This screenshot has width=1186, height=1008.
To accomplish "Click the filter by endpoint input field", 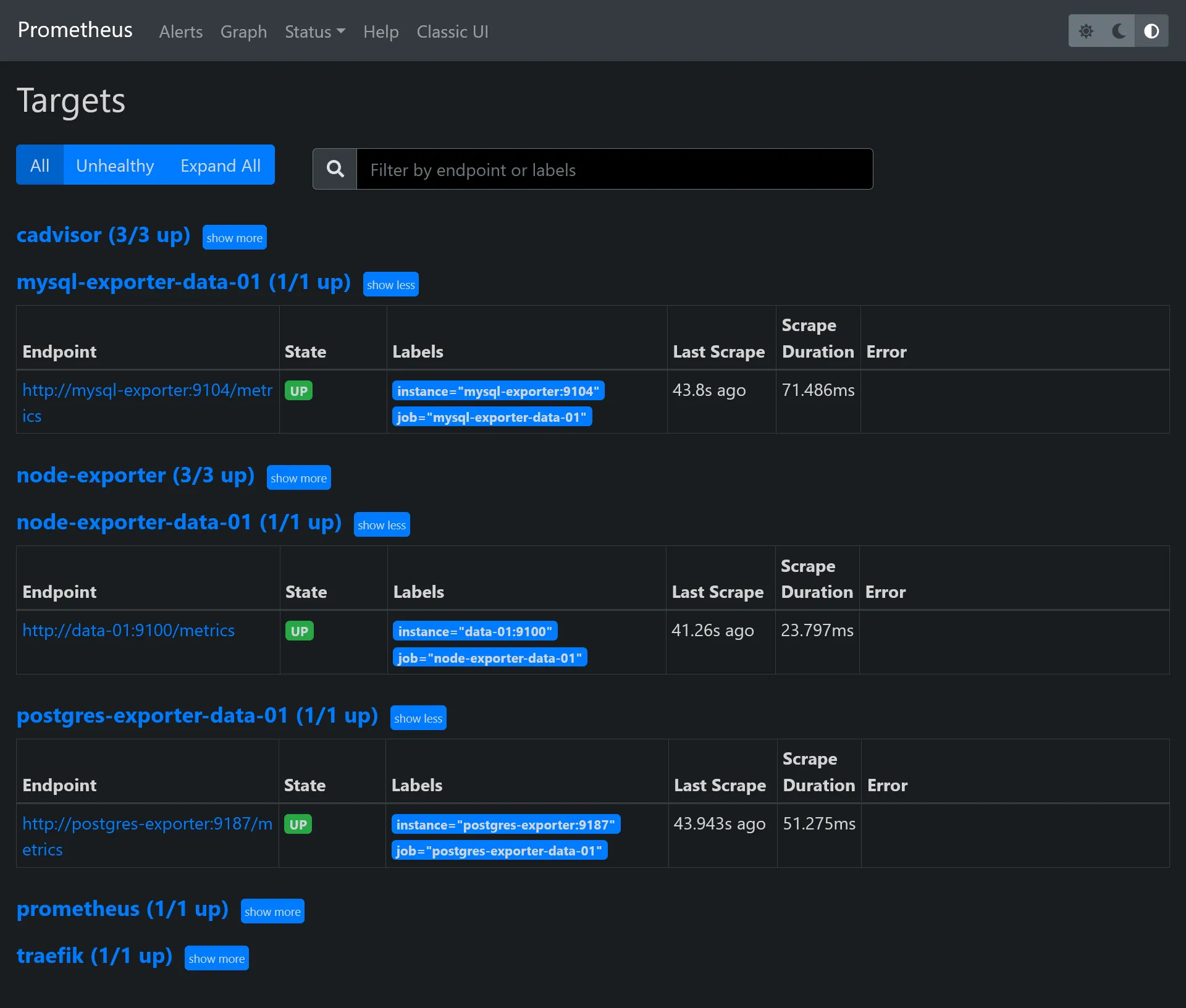I will tap(615, 170).
